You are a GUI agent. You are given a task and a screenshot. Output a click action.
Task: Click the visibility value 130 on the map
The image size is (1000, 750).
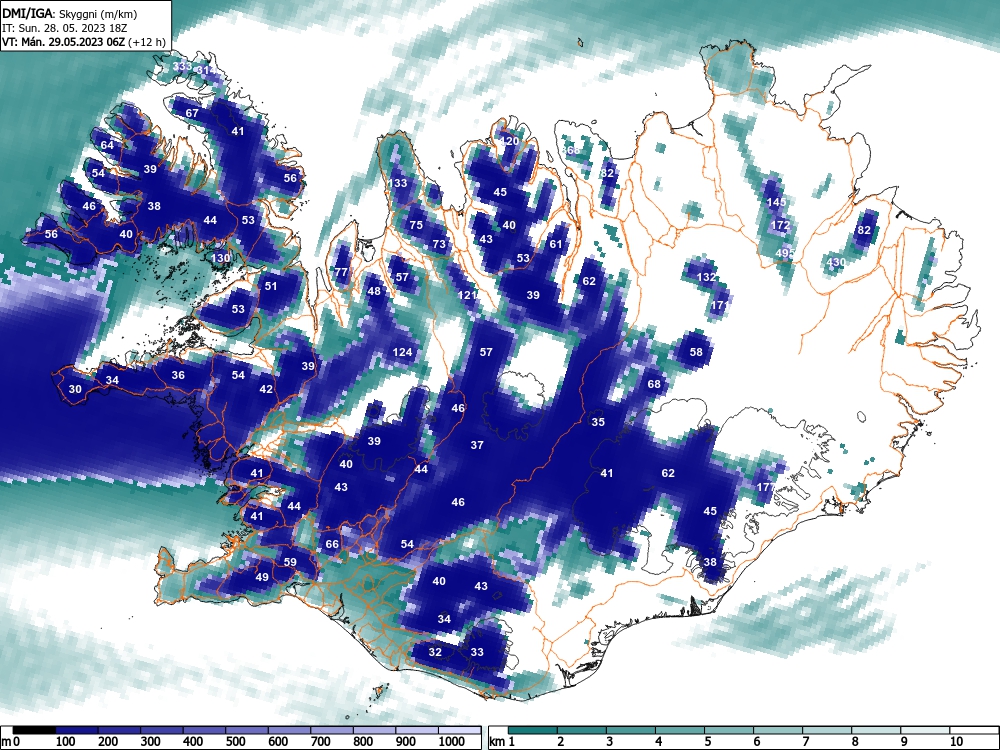(220, 258)
